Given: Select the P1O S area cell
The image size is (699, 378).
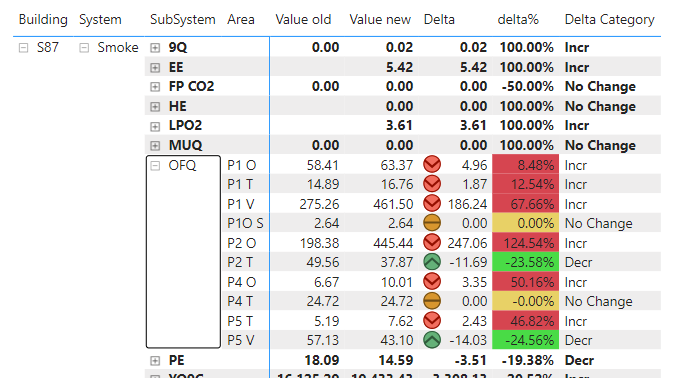Looking at the screenshot, I should click(245, 223).
